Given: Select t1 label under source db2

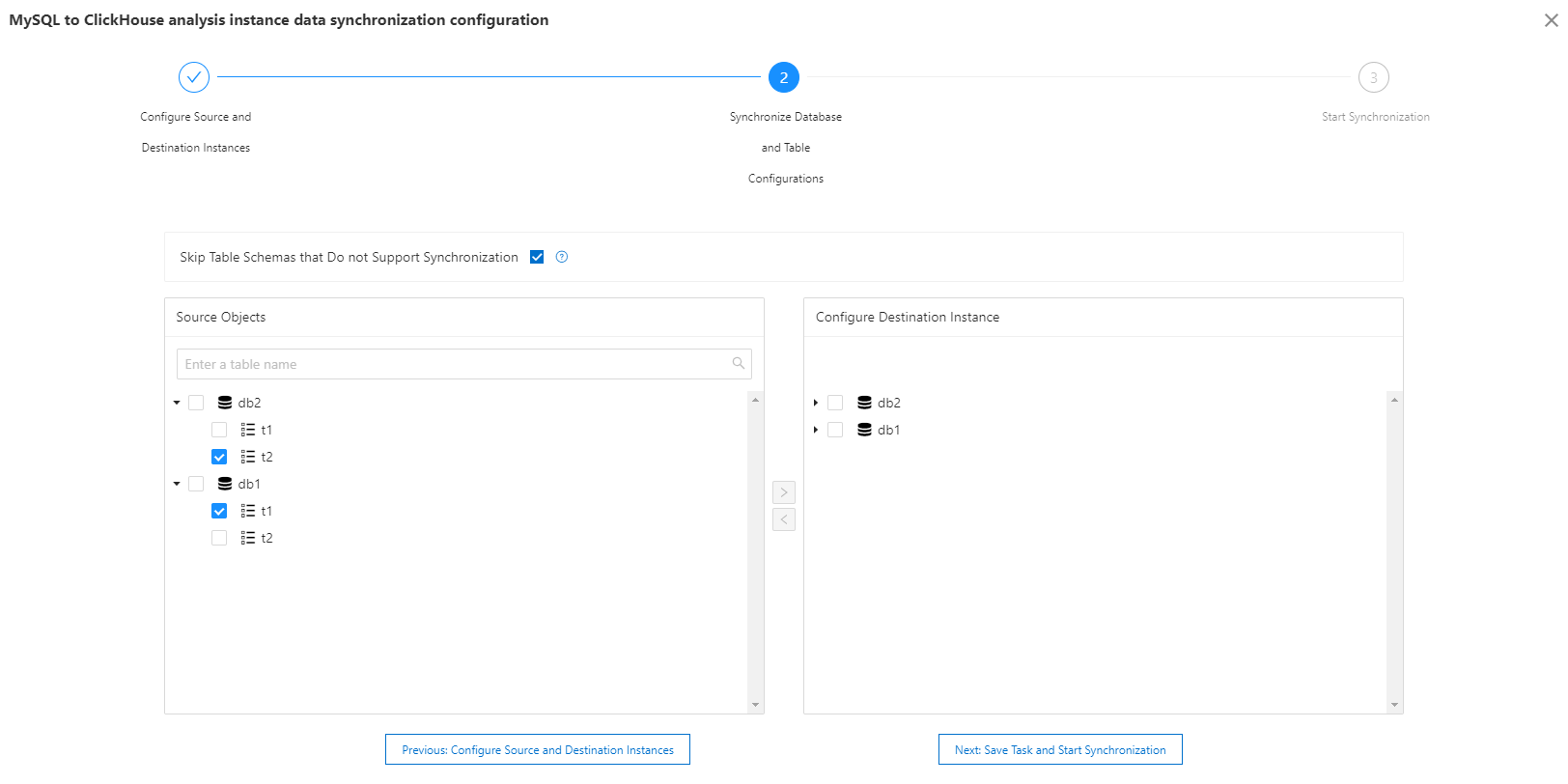Looking at the screenshot, I should pyautogui.click(x=266, y=430).
